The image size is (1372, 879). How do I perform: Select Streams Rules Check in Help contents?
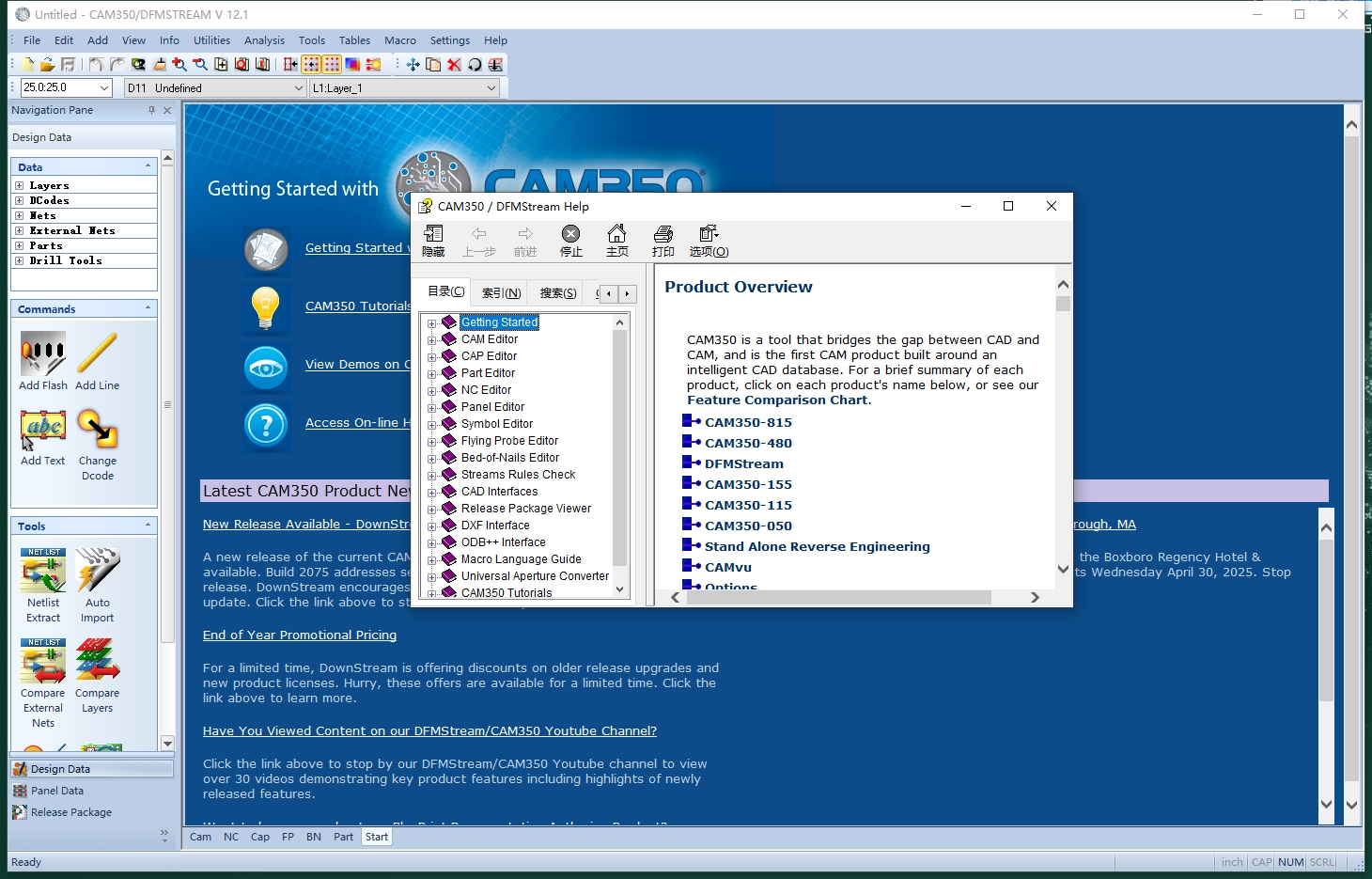click(518, 475)
